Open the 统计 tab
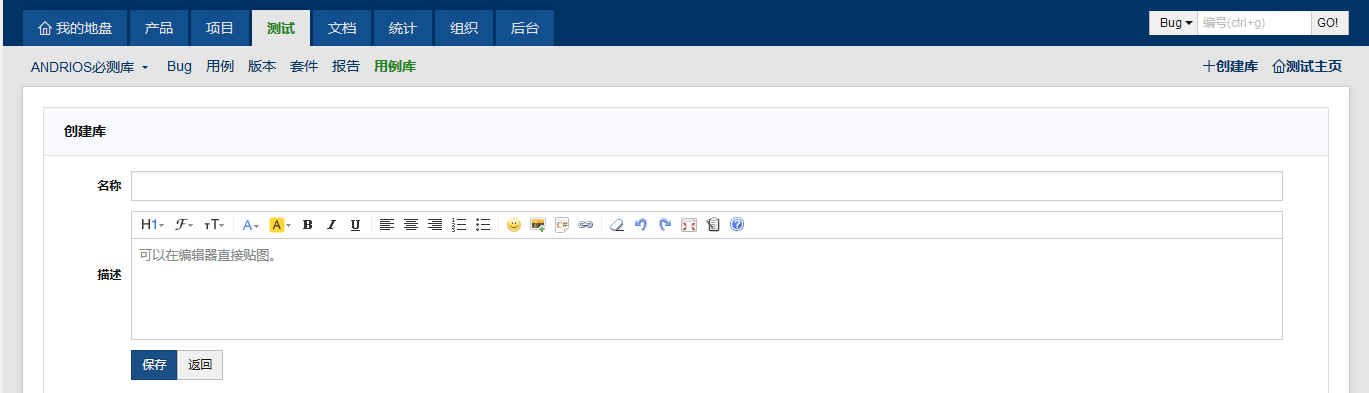Viewport: 1369px width, 393px height. [x=403, y=28]
